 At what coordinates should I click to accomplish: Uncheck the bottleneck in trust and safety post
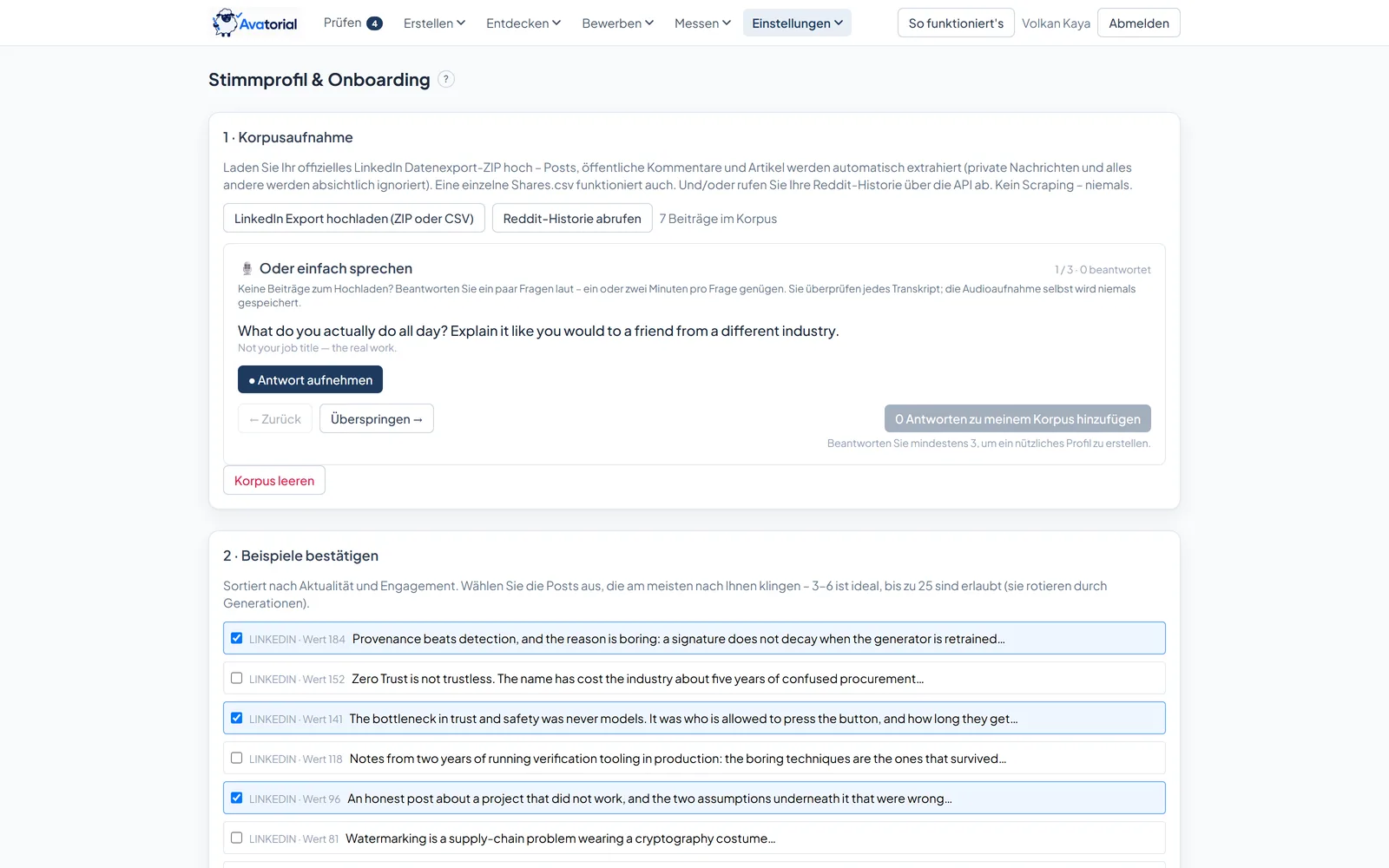(x=236, y=718)
